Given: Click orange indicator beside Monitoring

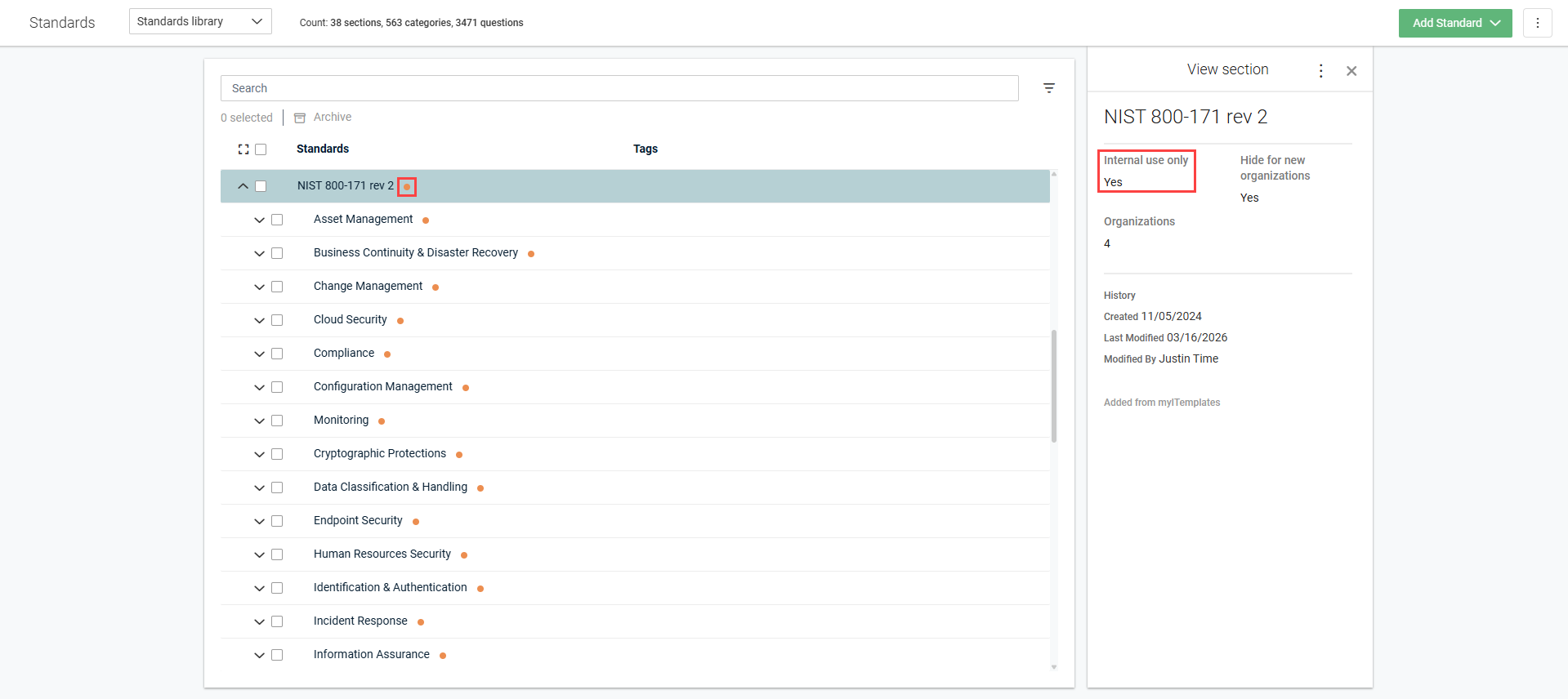Looking at the screenshot, I should [x=382, y=421].
